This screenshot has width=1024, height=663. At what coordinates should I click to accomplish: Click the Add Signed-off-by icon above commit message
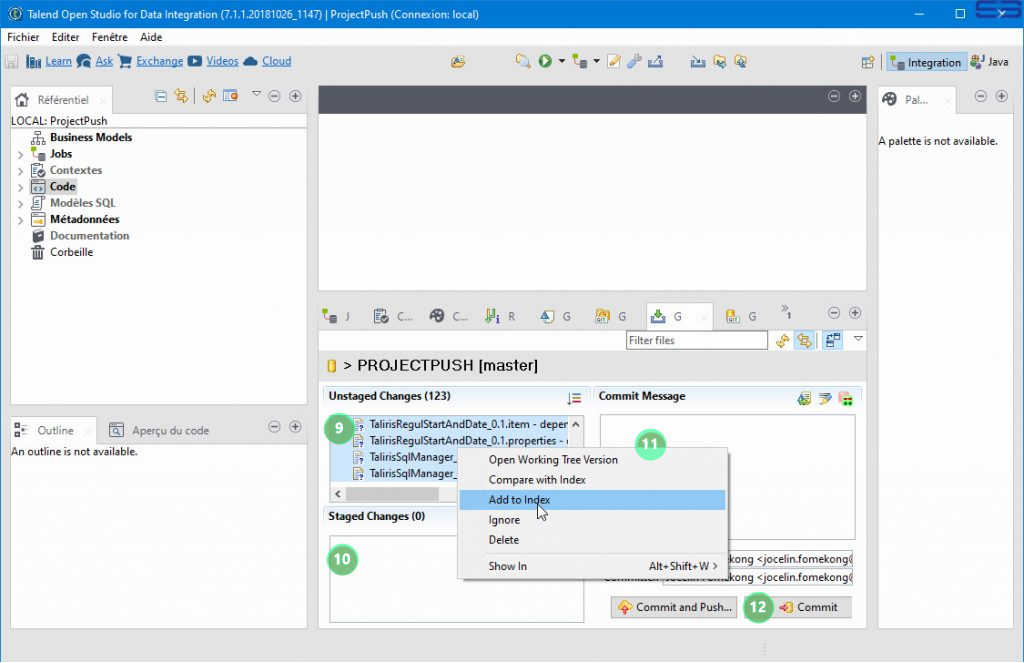point(825,398)
